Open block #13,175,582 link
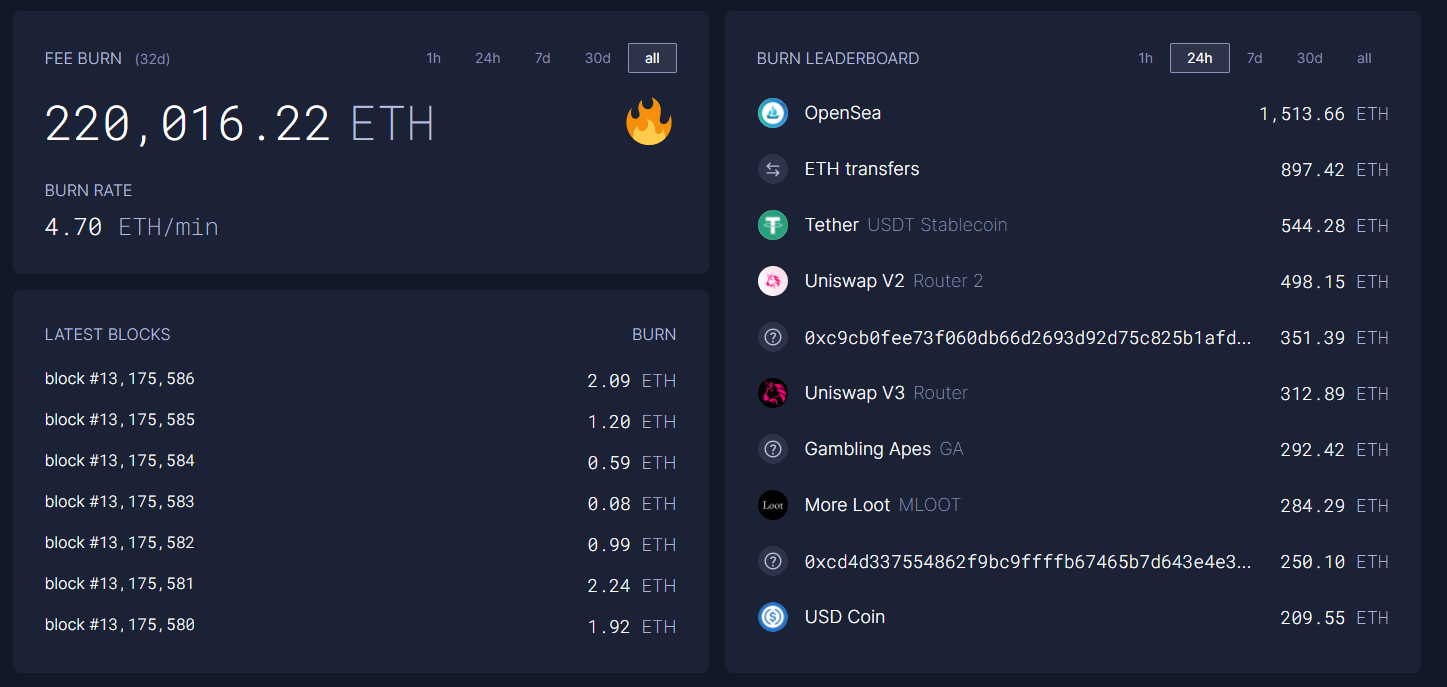The width and height of the screenshot is (1447, 687). click(120, 543)
